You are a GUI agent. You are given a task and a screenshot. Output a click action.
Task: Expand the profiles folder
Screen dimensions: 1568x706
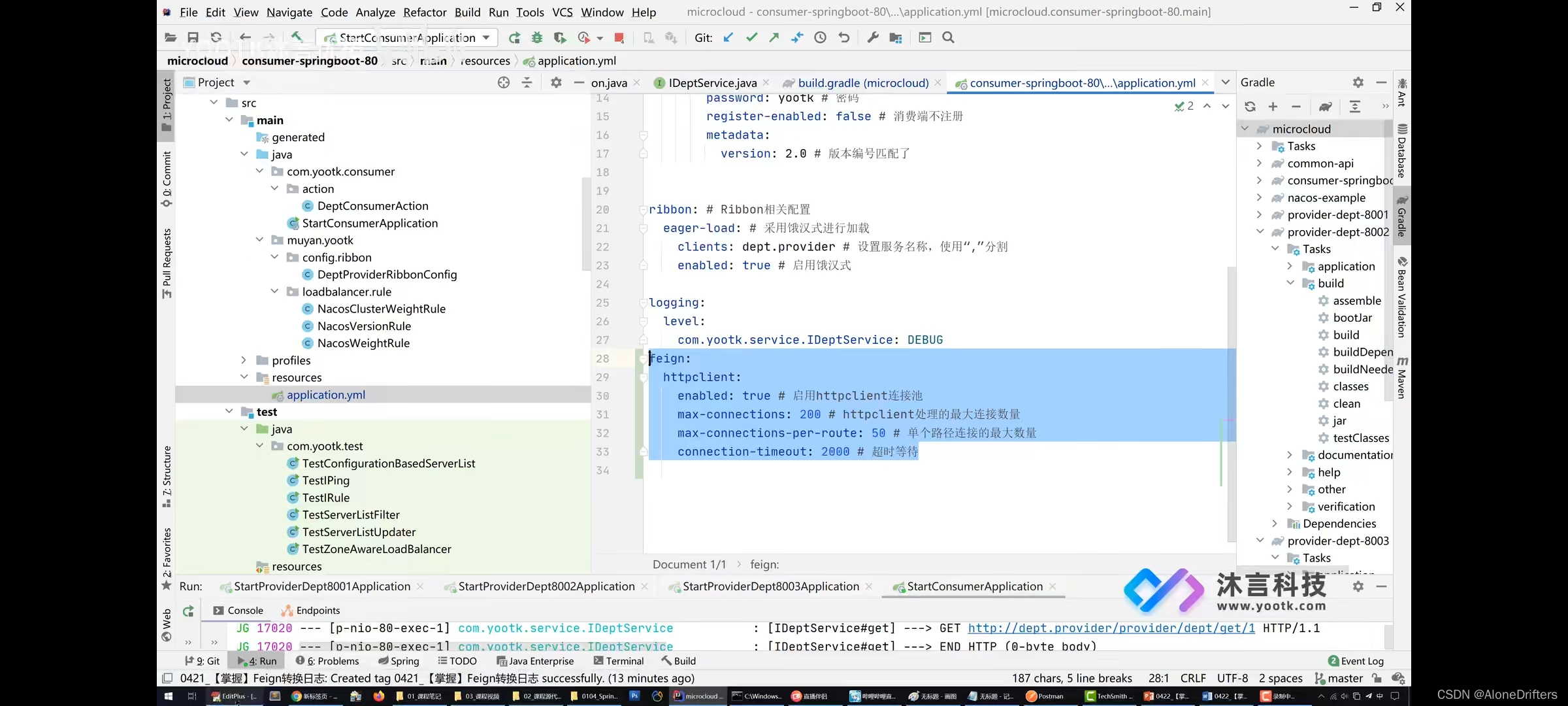[x=244, y=360]
